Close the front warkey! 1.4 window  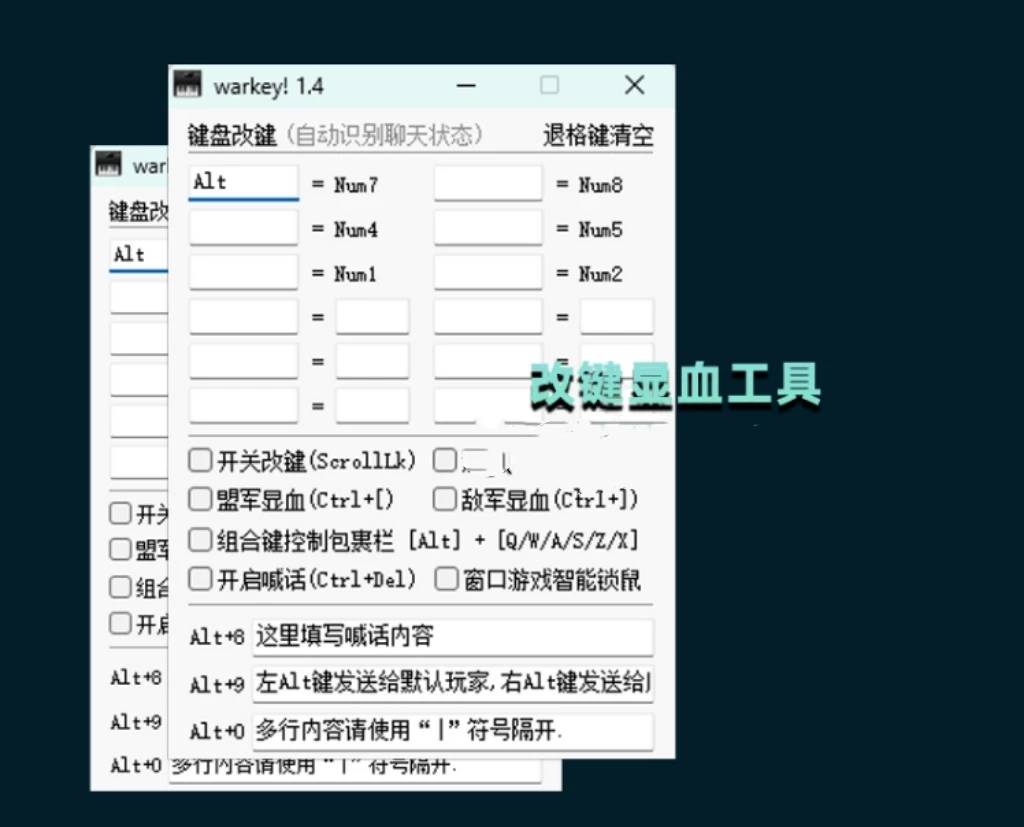click(635, 85)
